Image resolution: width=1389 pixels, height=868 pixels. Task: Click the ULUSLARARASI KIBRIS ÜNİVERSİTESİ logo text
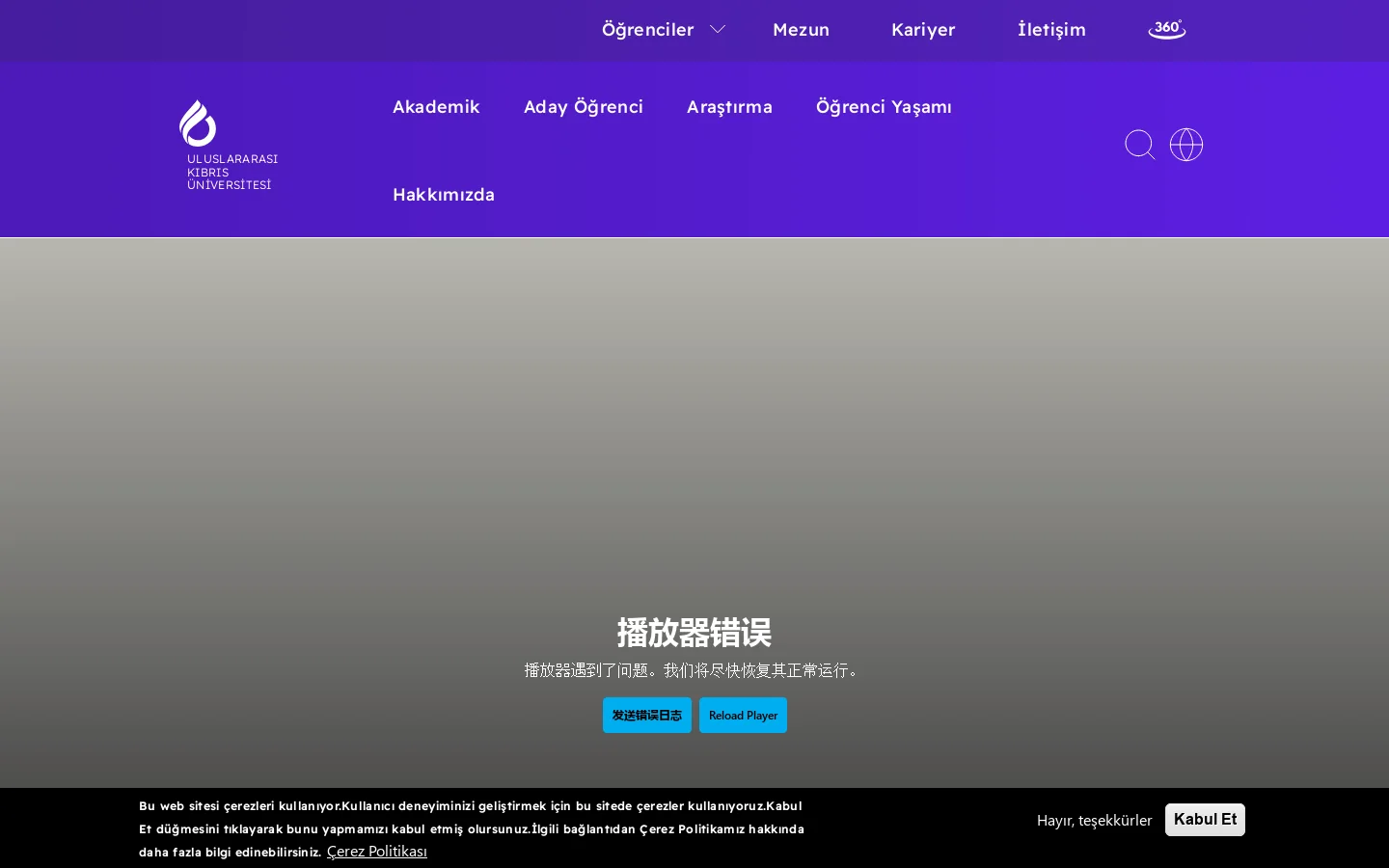232,172
